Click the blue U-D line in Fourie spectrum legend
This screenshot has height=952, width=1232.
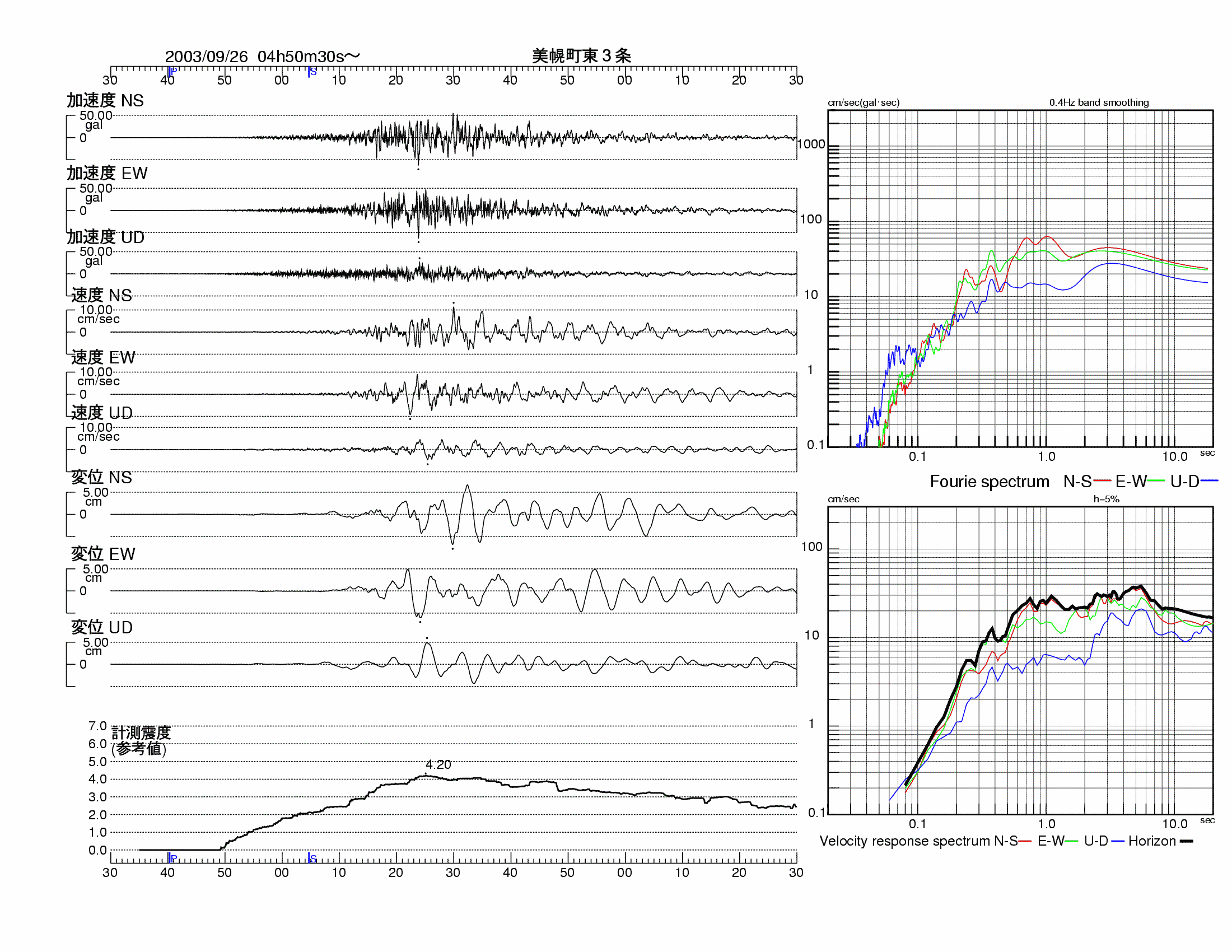point(1209,481)
